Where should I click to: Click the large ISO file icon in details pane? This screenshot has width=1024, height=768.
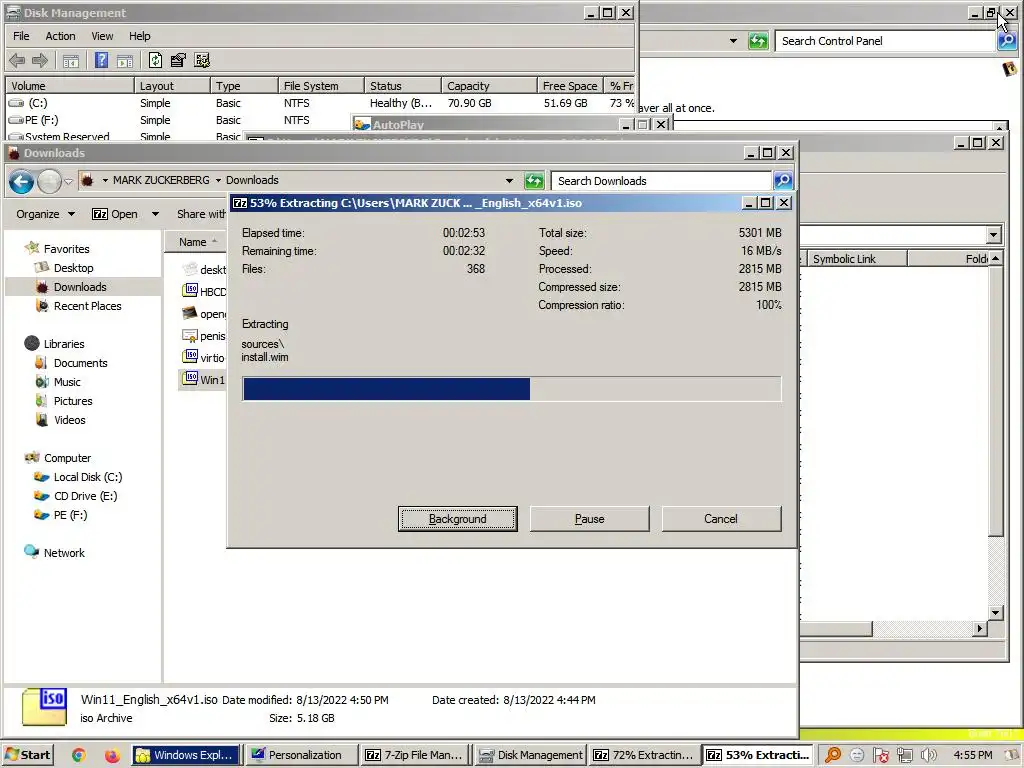[x=44, y=707]
